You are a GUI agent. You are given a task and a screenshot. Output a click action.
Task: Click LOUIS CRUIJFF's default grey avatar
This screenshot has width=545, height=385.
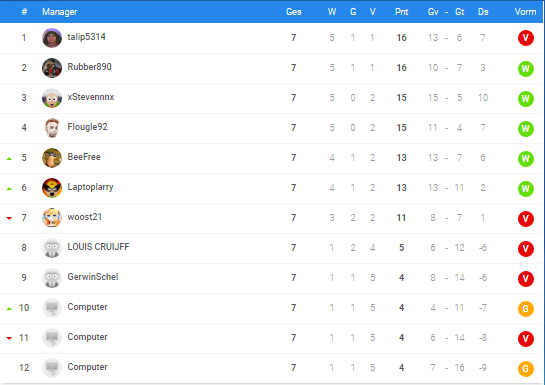point(52,248)
